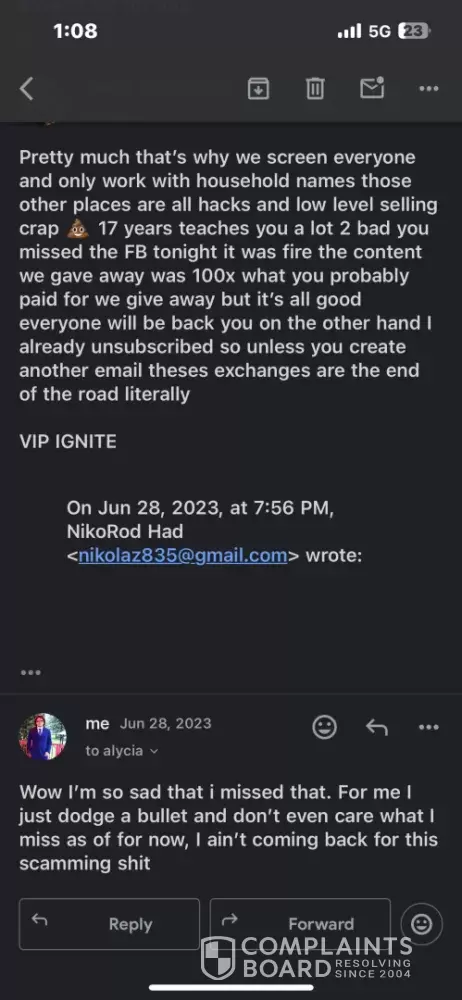Tap the Reply button

tap(109, 924)
